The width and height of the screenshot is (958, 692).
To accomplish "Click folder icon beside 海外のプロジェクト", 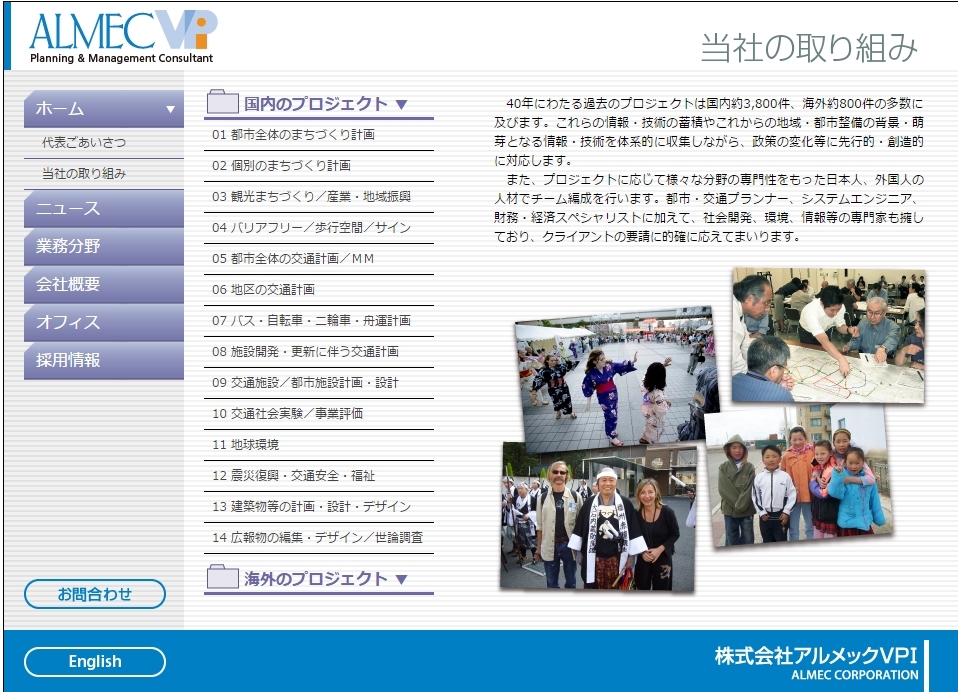I will (222, 577).
